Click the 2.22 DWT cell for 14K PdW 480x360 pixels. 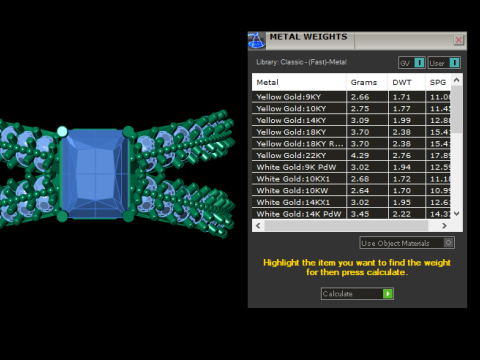(x=406, y=214)
